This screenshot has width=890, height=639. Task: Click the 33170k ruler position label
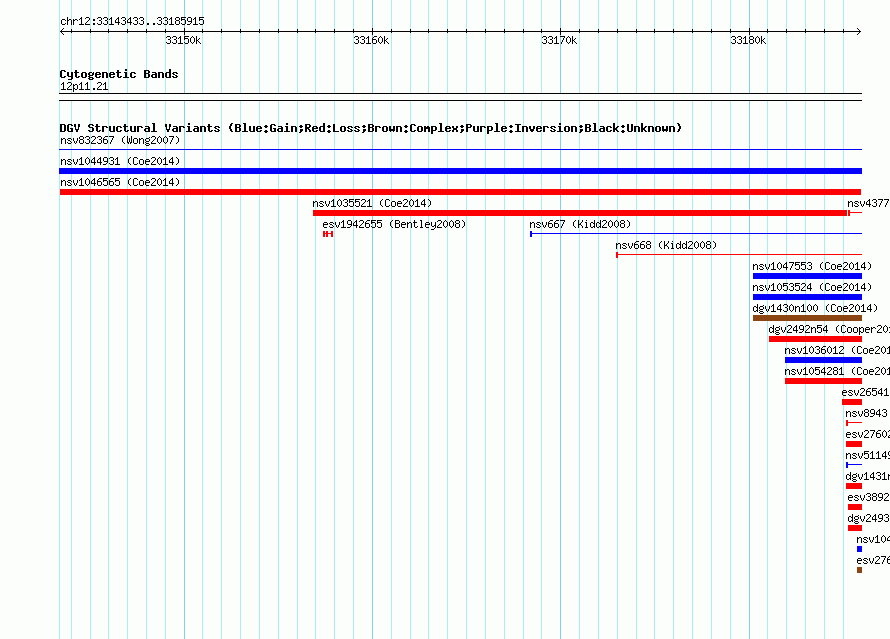pyautogui.click(x=559, y=40)
